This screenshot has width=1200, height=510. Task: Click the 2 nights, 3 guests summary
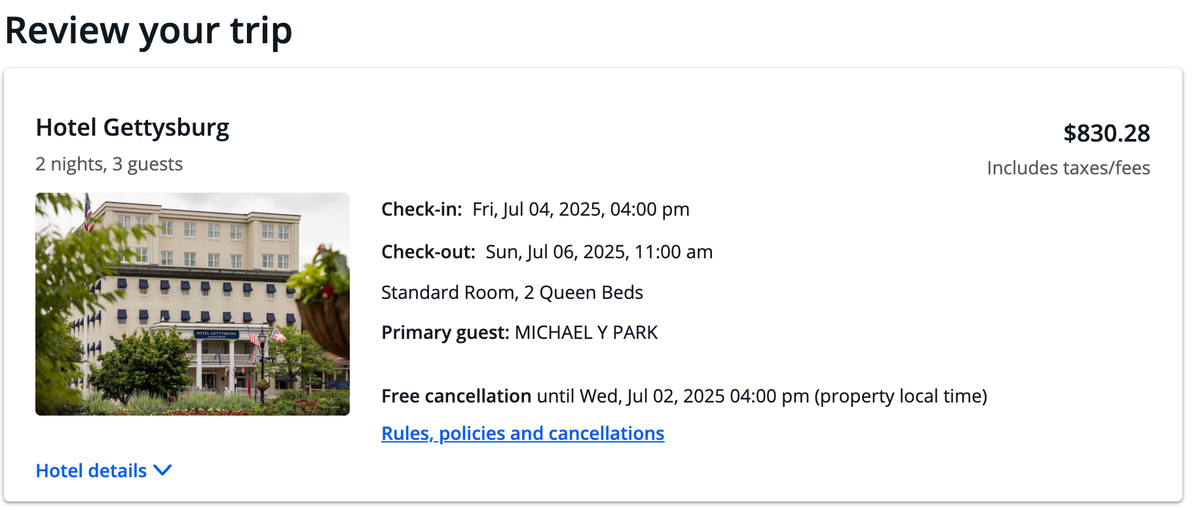110,164
